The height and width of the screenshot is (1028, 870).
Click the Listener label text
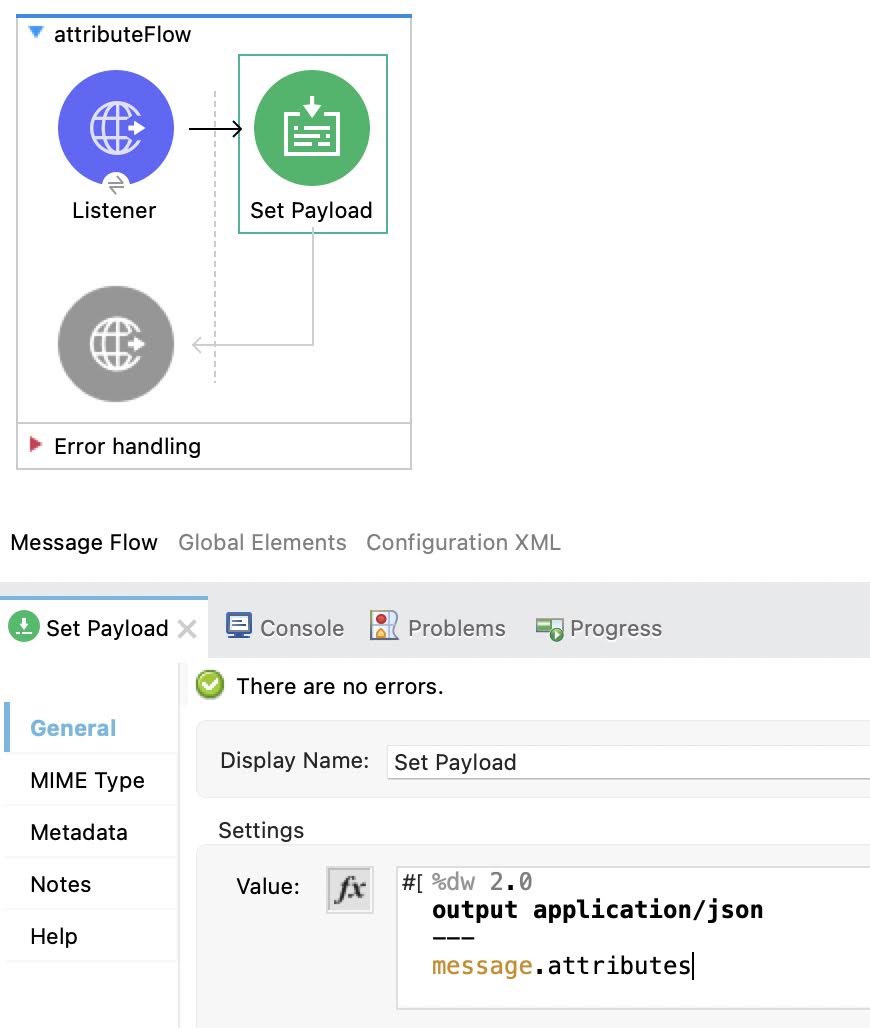(114, 210)
